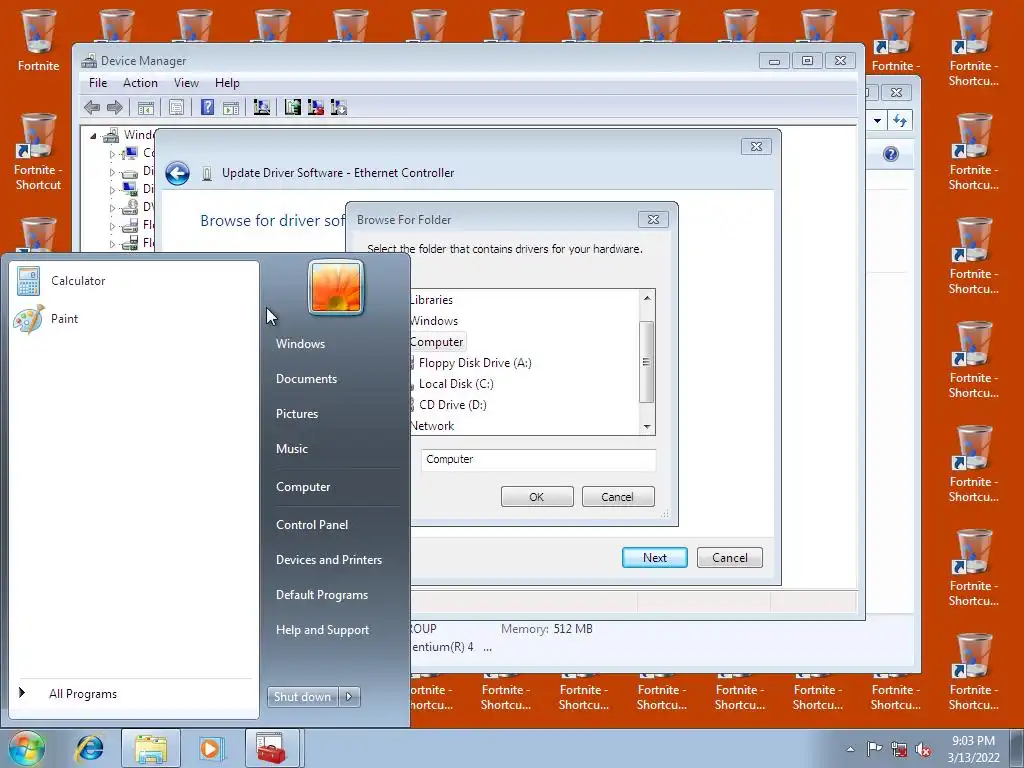Click the Back arrow in Device Manager toolbar
Viewport: 1024px width, 768px height.
click(x=92, y=107)
